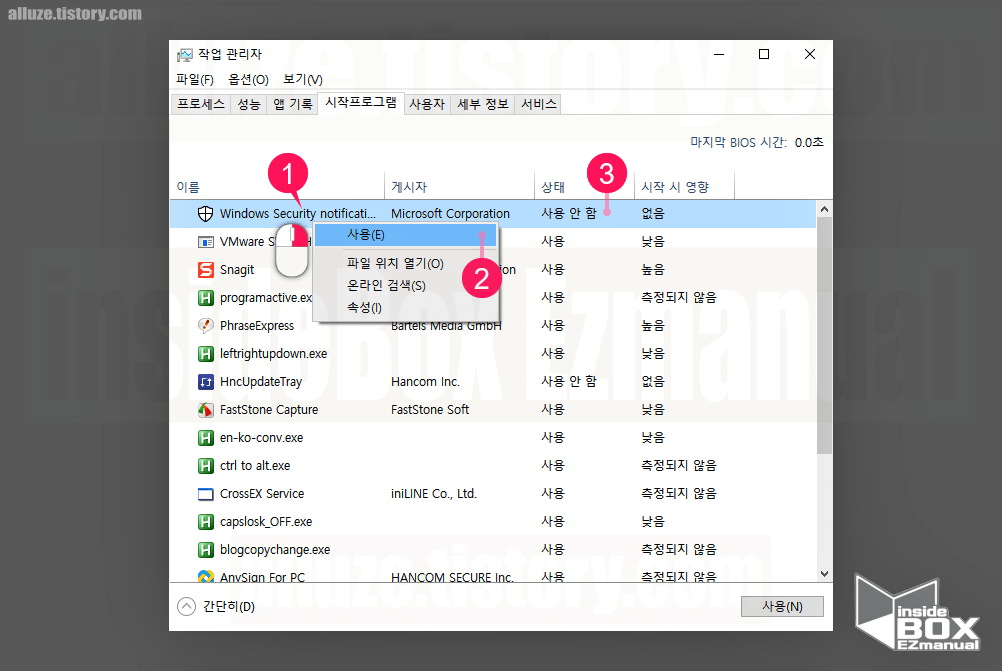Click the Hancom Inc. publisher cell
This screenshot has height=671, width=1002.
(x=425, y=382)
